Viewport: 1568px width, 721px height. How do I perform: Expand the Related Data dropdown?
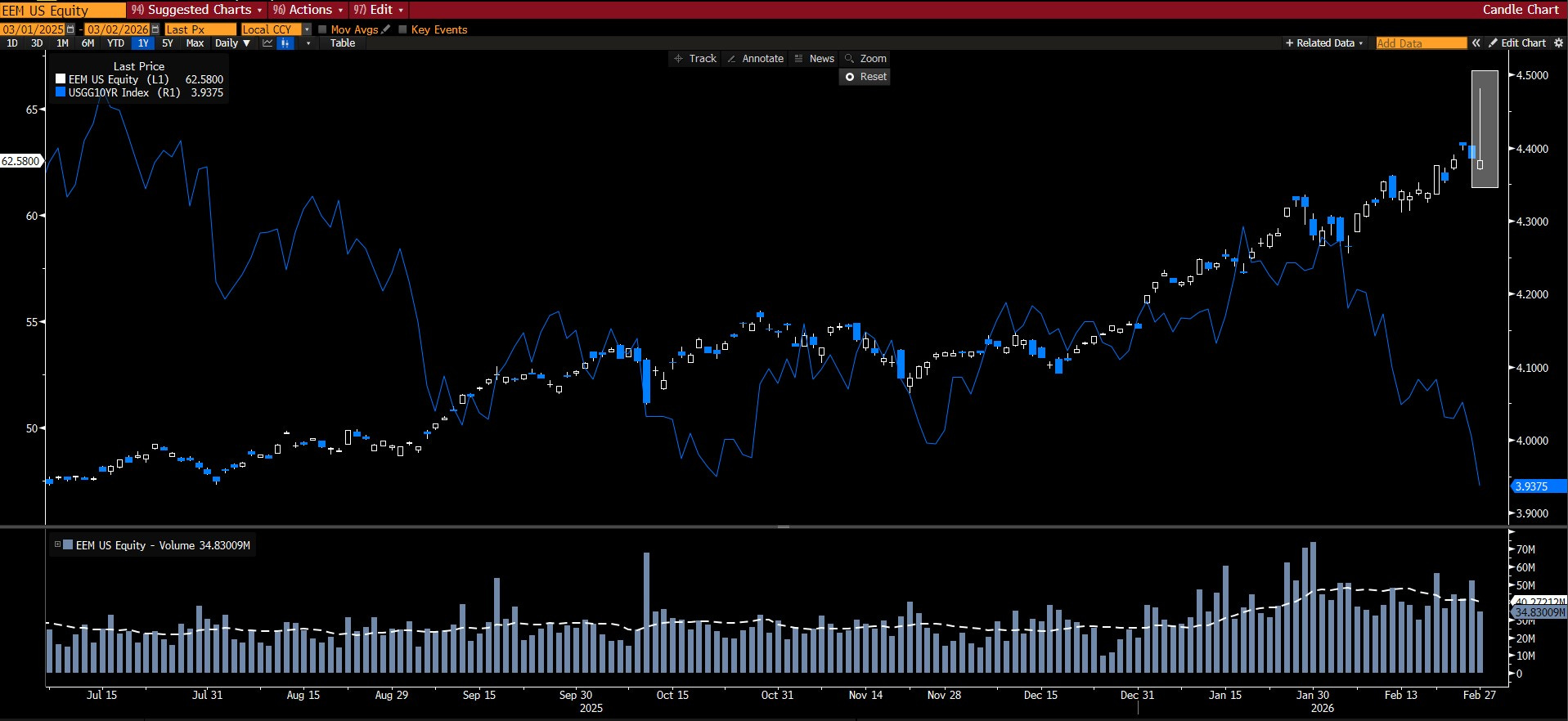(x=1324, y=43)
